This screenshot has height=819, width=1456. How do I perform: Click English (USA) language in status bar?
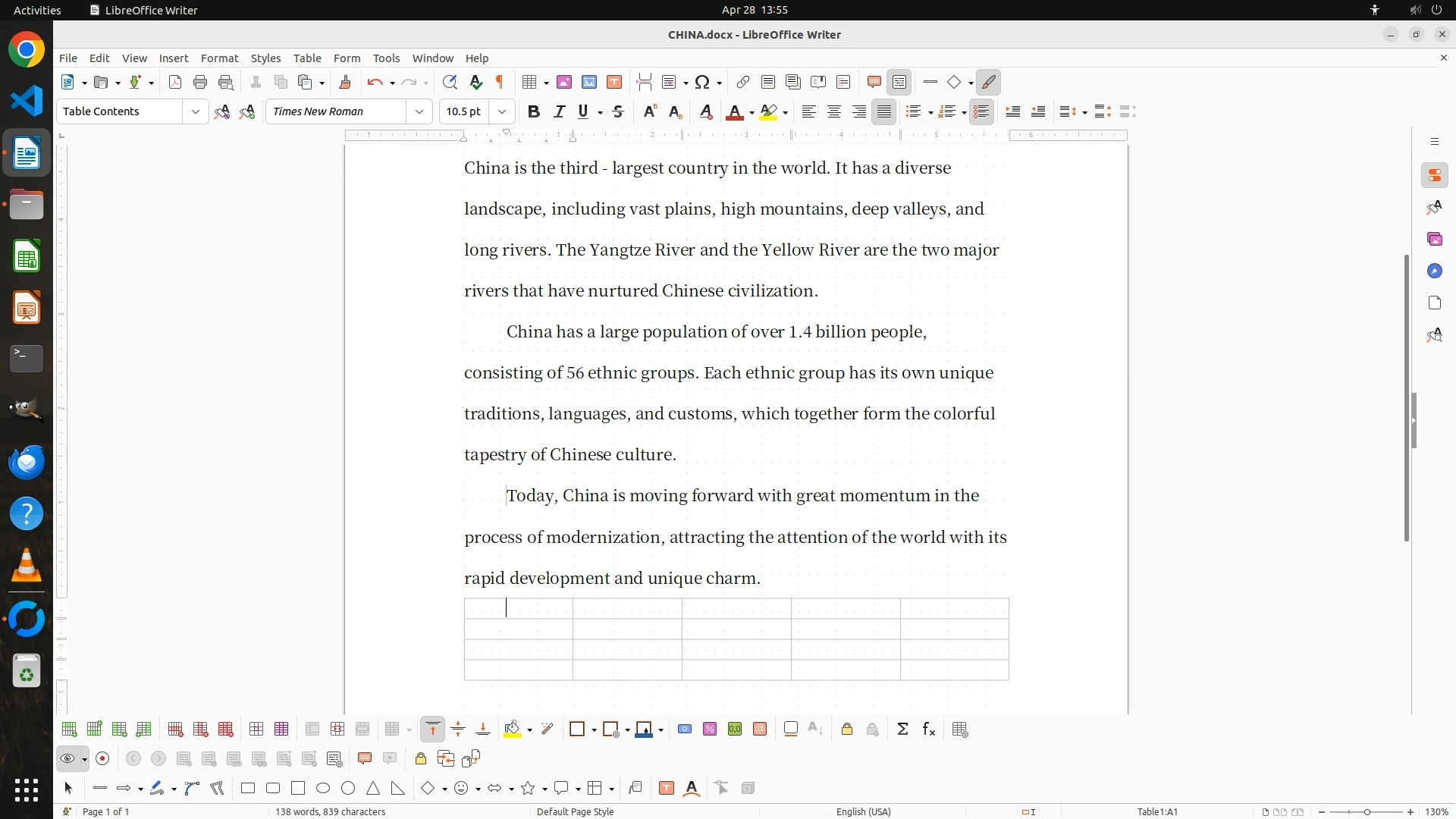pos(863,811)
